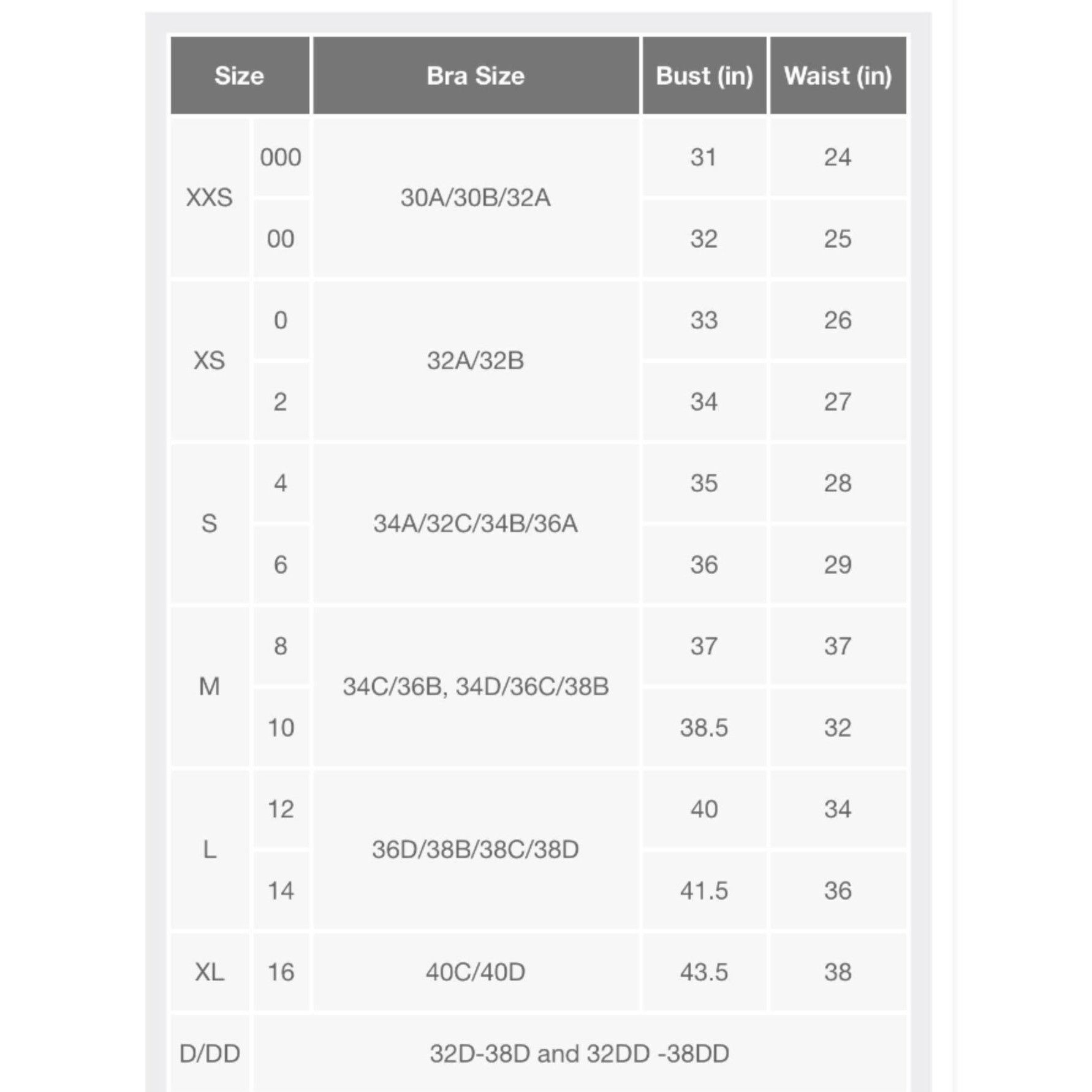The image size is (1092, 1092).
Task: Click the D/DD row label
Action: pyautogui.click(x=210, y=1053)
